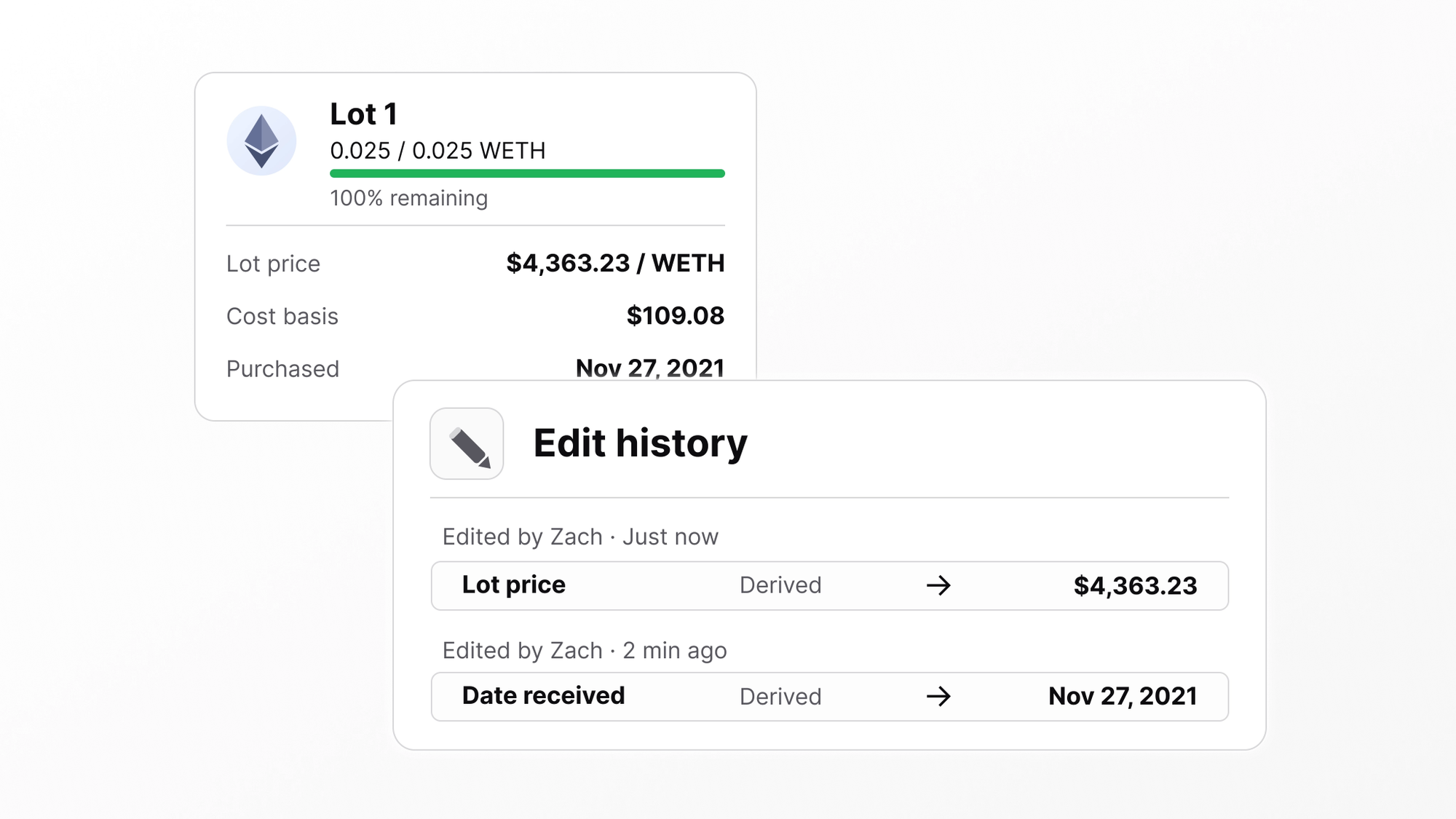Click the 0.025 / 0.025 WETH amount
This screenshot has height=819, width=1456.
click(x=438, y=151)
